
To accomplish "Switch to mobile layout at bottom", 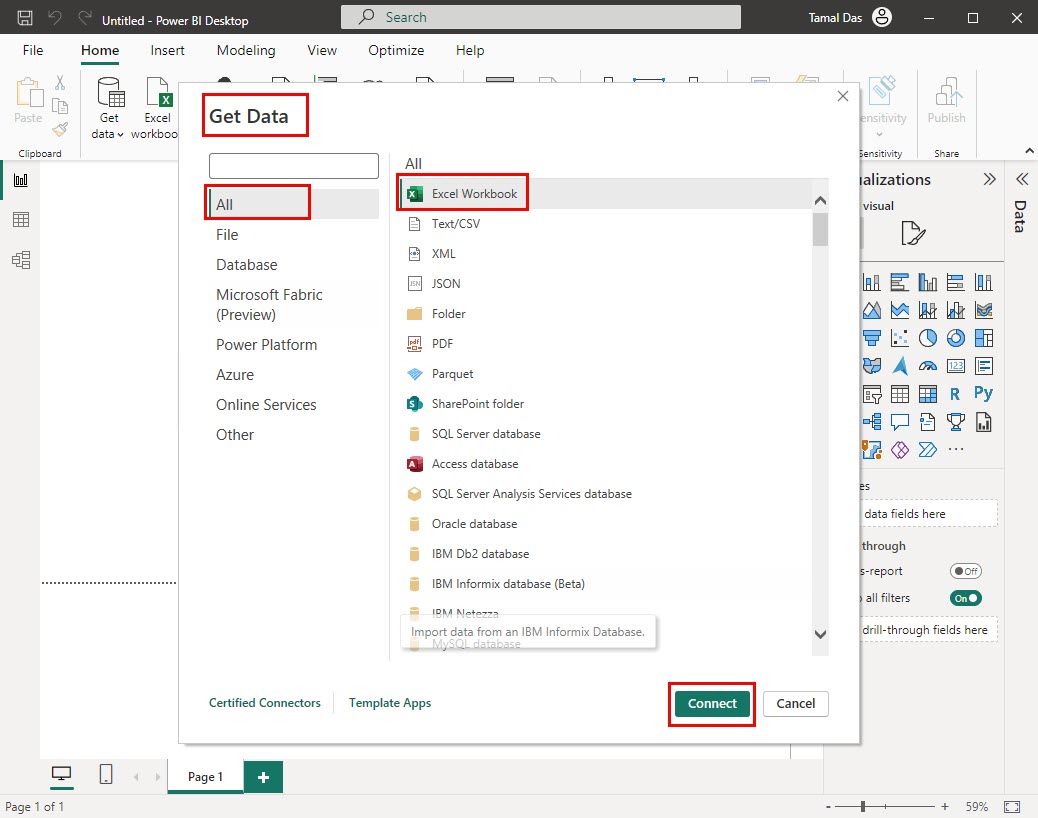I will [105, 774].
